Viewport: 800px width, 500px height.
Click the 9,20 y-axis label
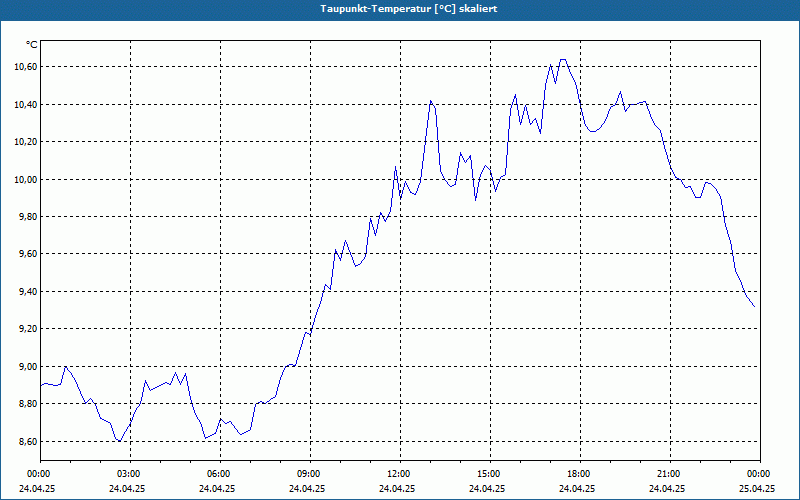28,329
